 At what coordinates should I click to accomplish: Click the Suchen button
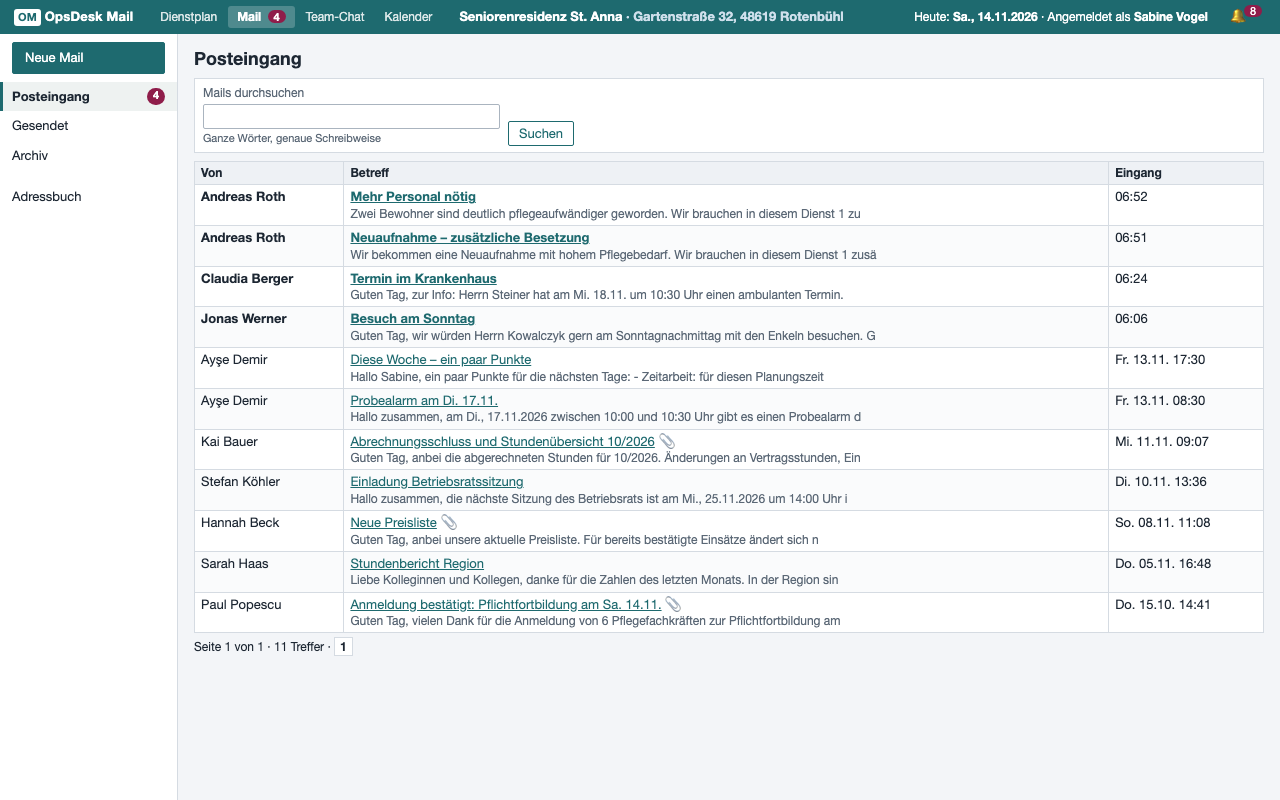tap(541, 133)
